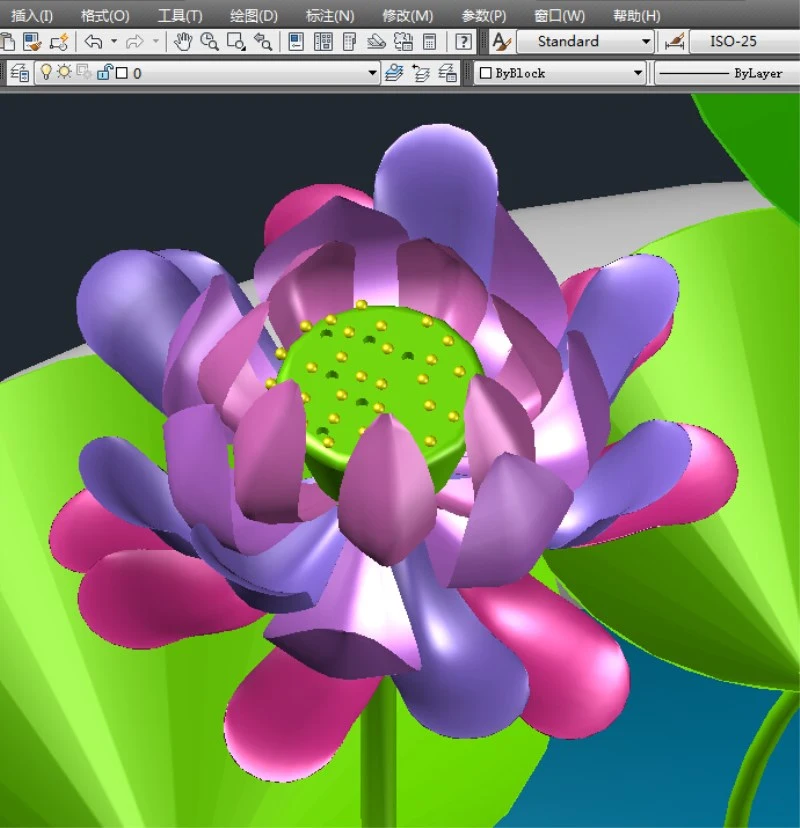Open the ISO-25 dimension style dropdown
Viewport: 800px width, 828px height.
(745, 41)
